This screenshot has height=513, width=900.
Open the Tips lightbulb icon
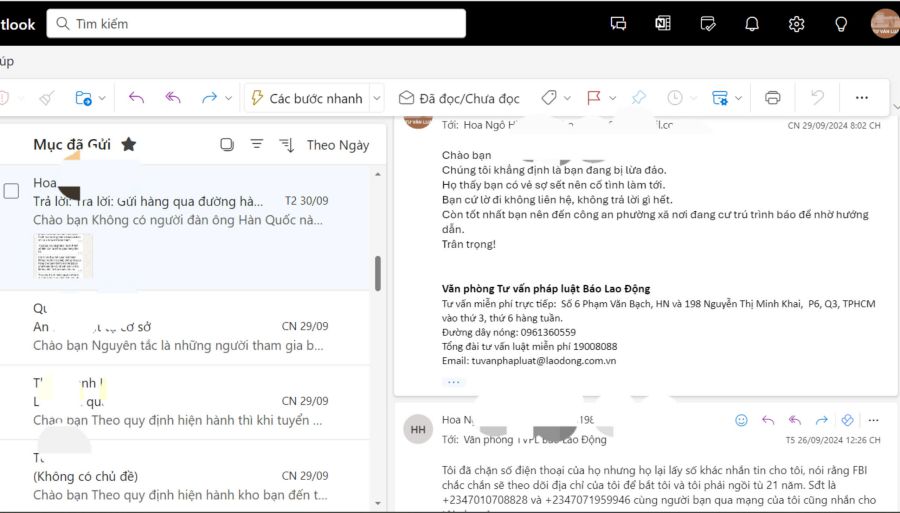(841, 24)
